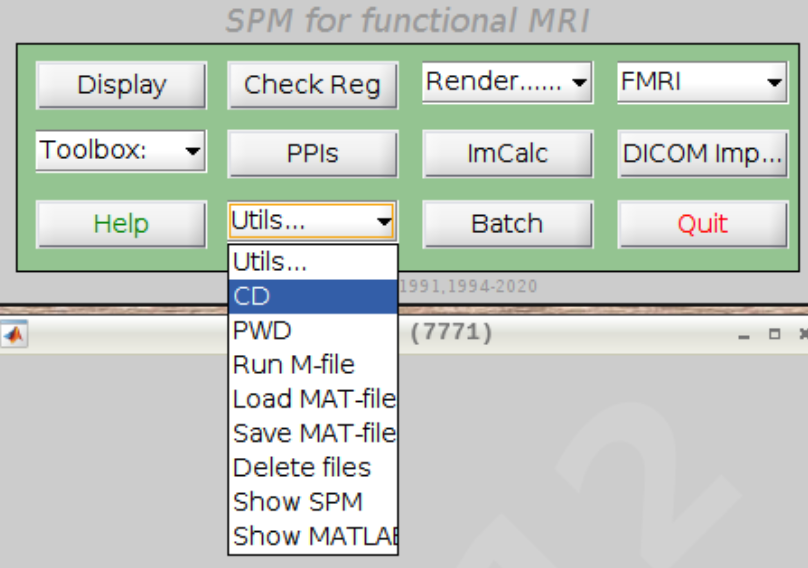Choose CD from Utils list
The height and width of the screenshot is (568, 808).
pos(313,296)
